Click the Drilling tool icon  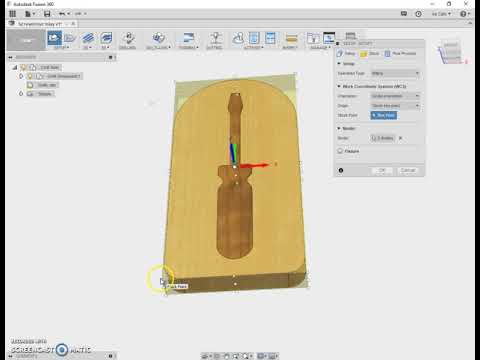(128, 38)
